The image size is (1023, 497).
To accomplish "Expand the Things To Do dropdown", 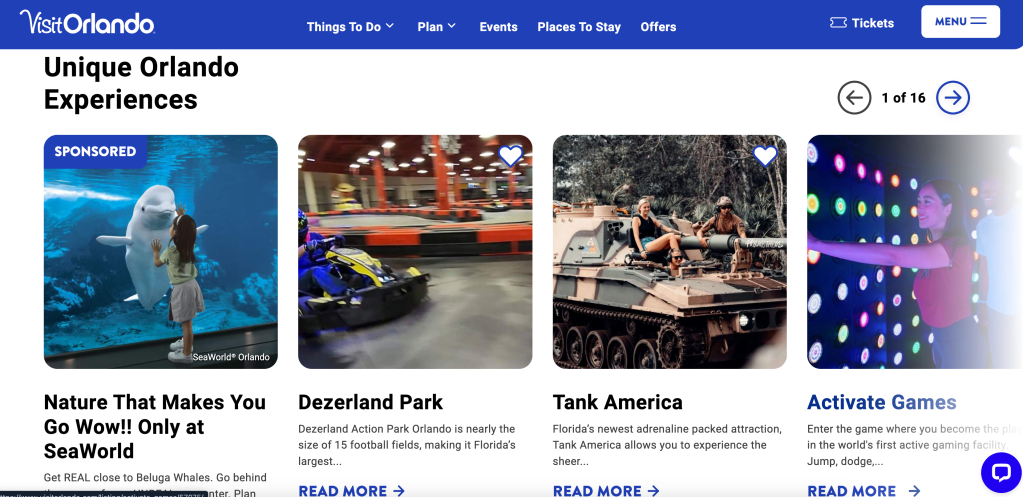I will click(350, 27).
